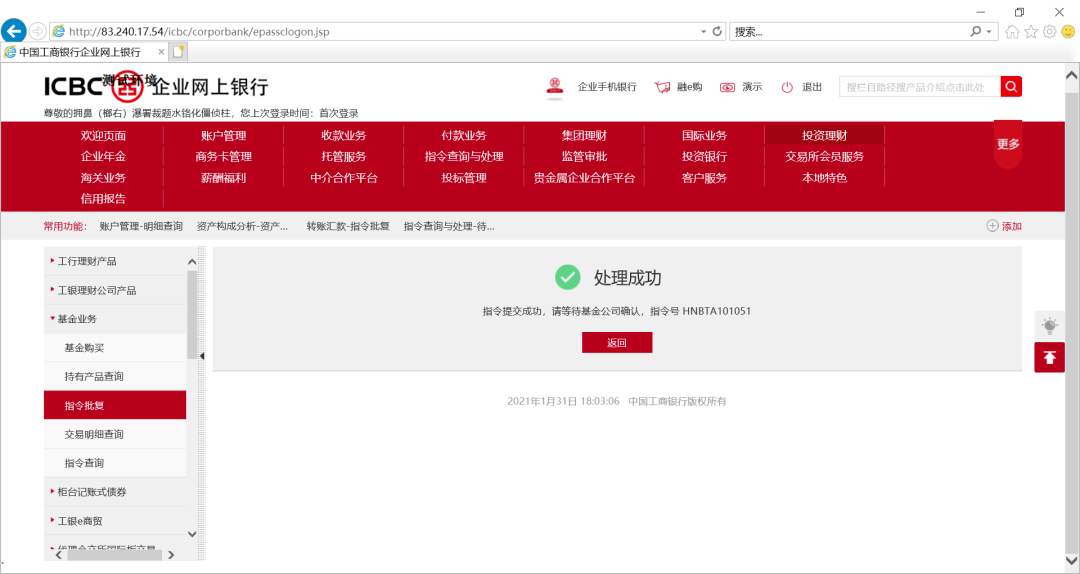Open 企业手机银行 mobile banking icon
1080x574 pixels.
[555, 87]
